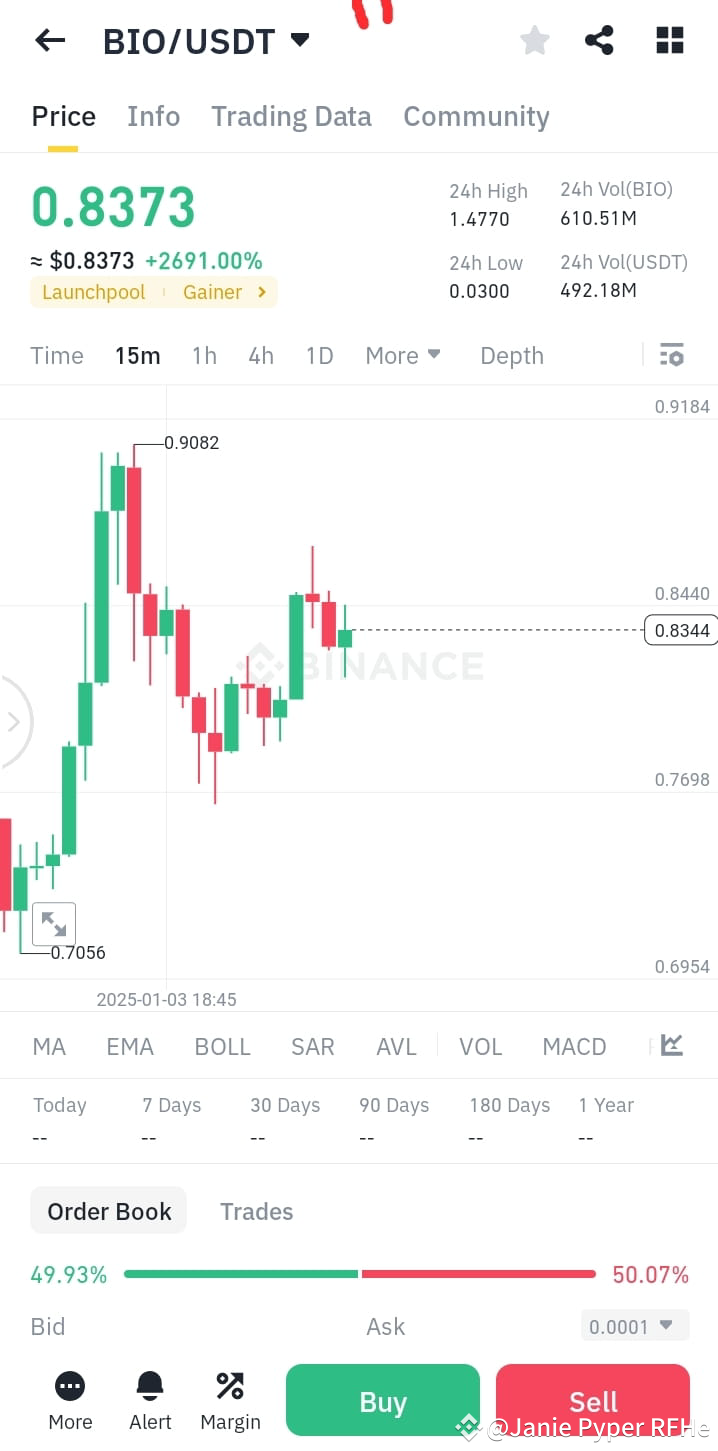The image size is (718, 1451).
Task: Open the markets grid icon
Action: pos(668,40)
